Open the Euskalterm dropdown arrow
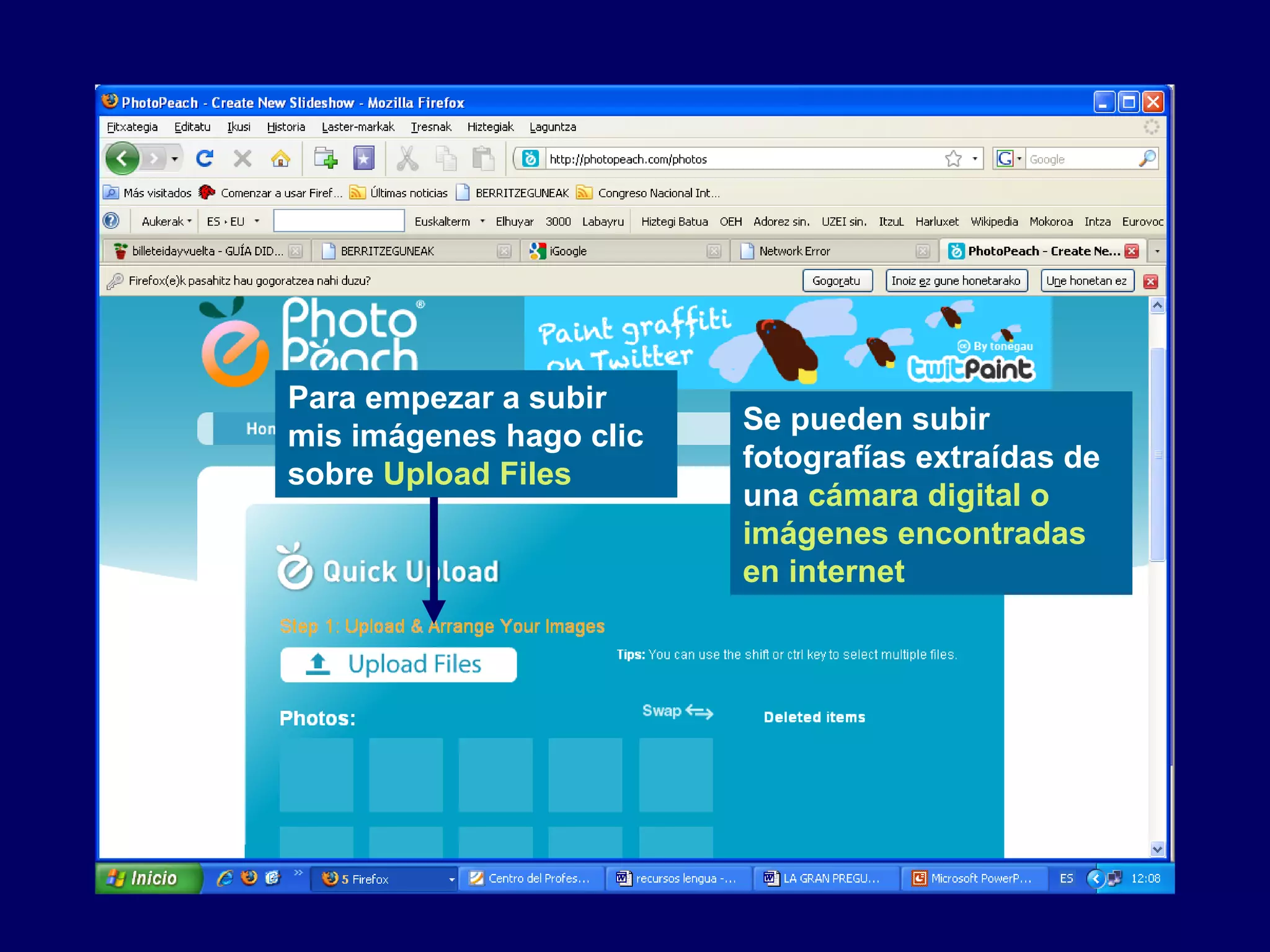Viewport: 1270px width, 952px height. 482,221
